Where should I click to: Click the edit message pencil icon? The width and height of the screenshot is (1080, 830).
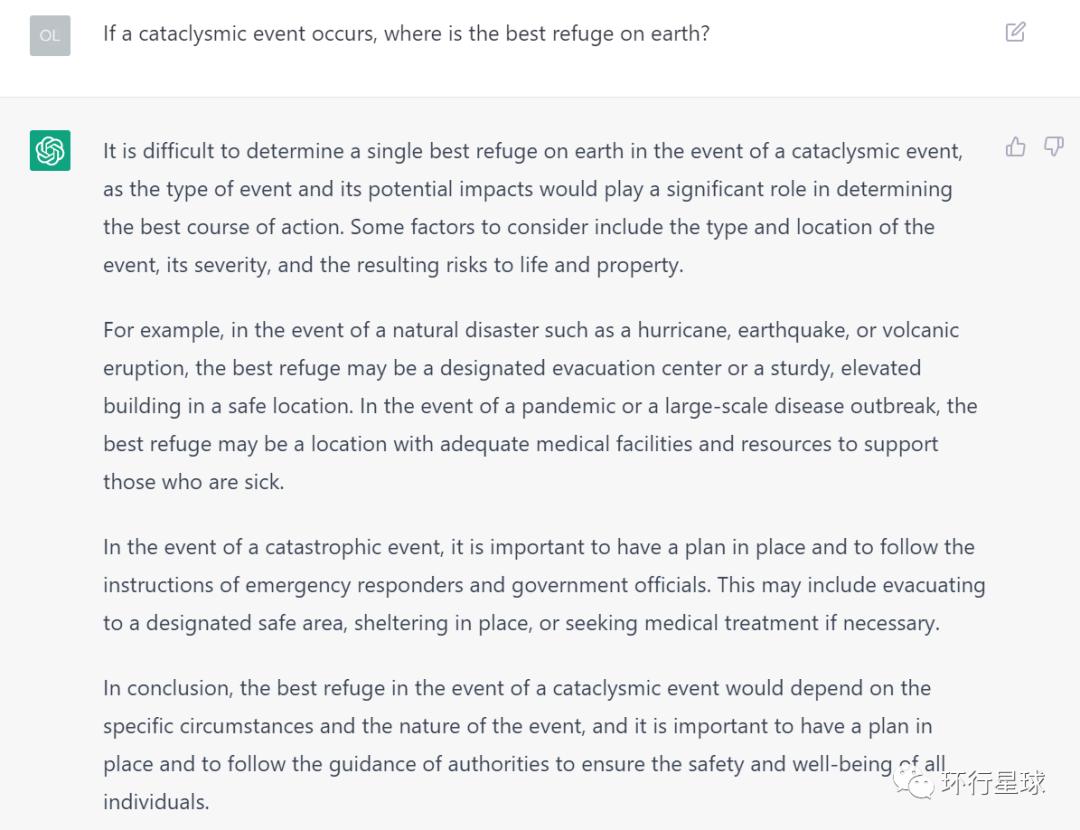[1015, 32]
